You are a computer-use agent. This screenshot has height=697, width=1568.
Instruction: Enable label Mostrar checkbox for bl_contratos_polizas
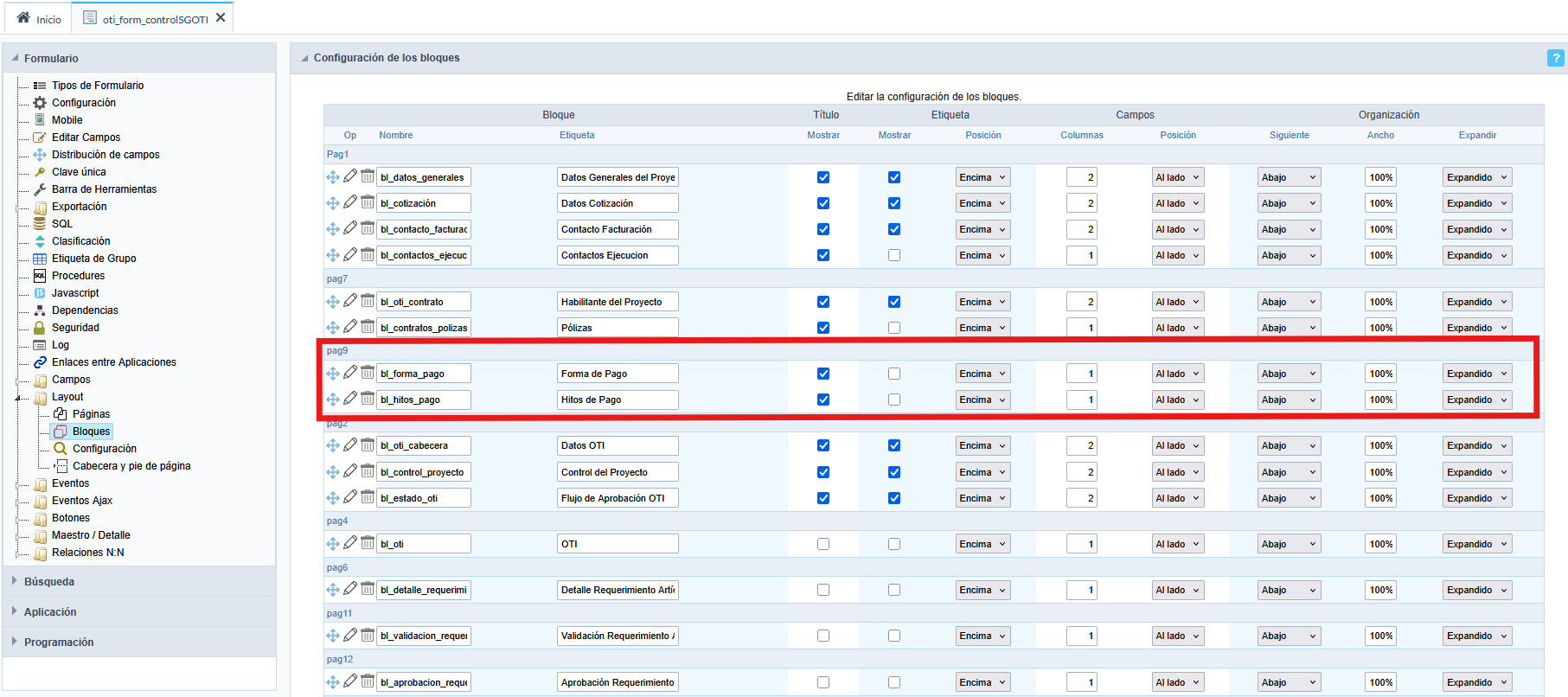894,328
